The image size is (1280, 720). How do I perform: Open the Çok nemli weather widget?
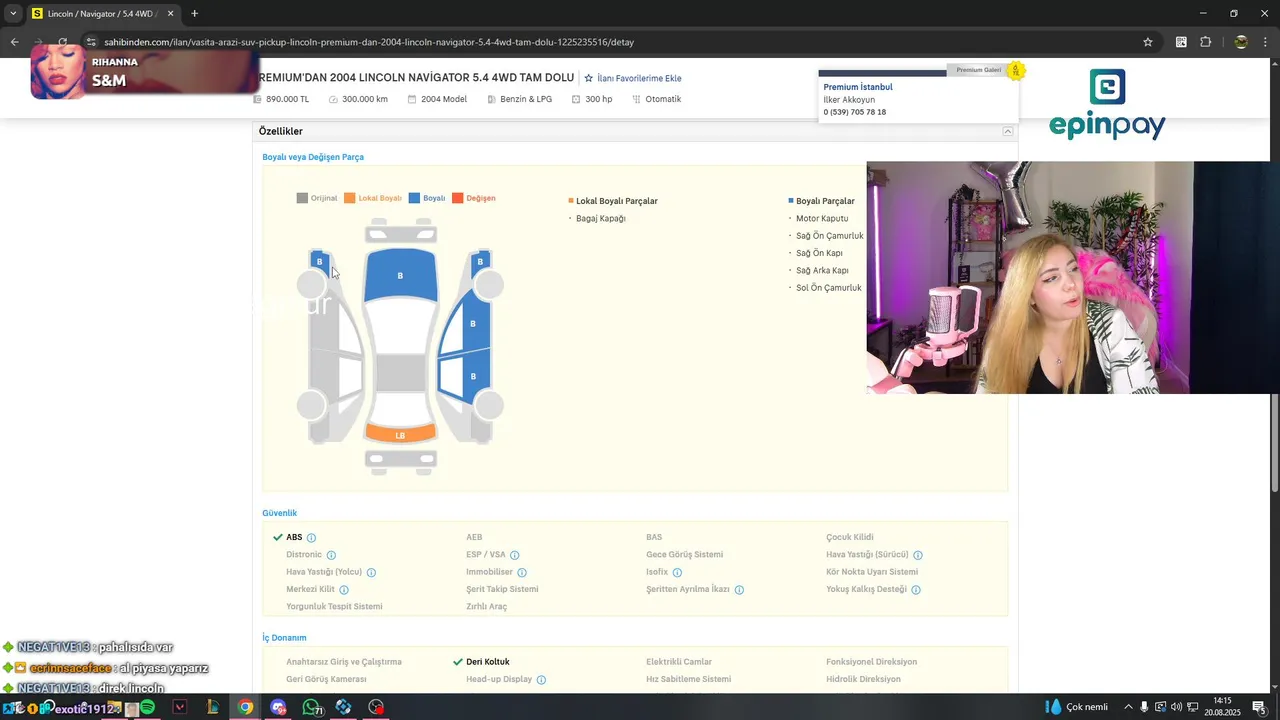1077,707
